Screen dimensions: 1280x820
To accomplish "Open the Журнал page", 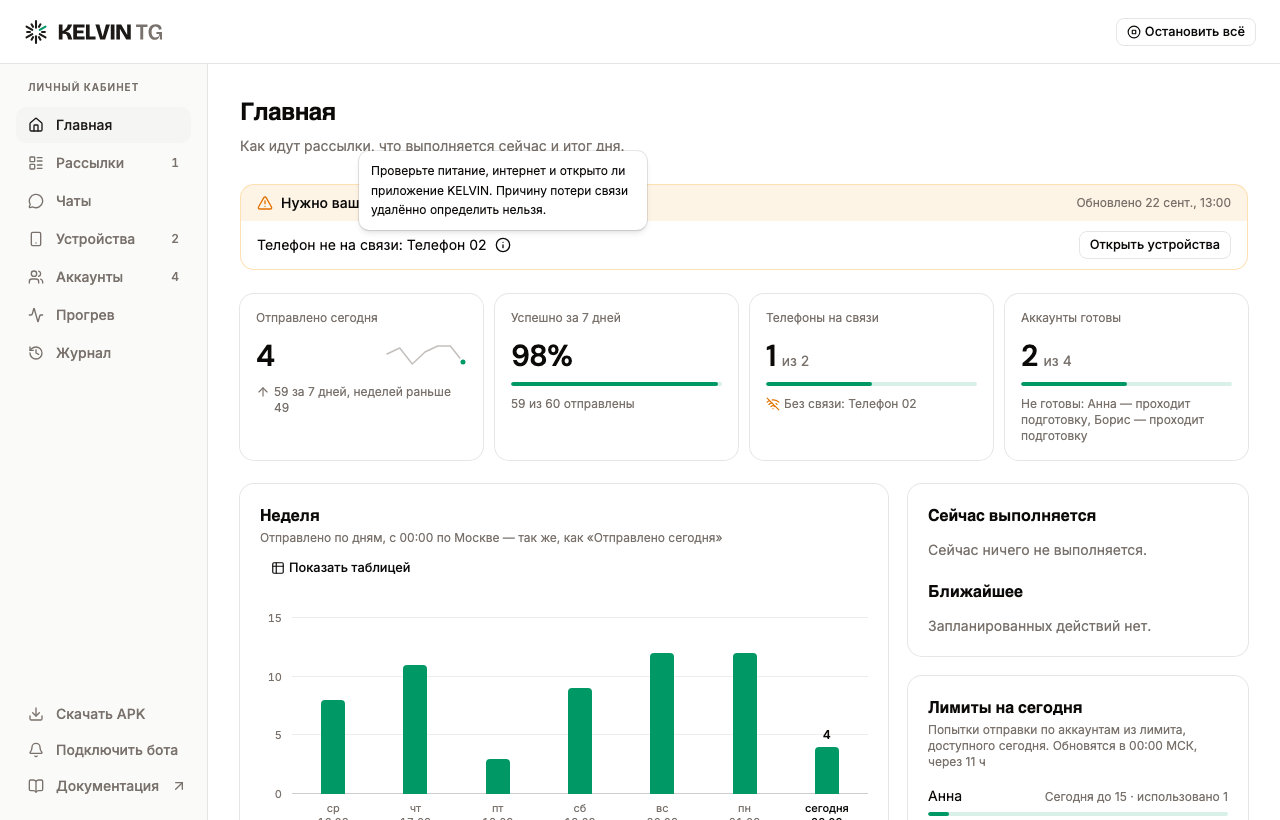I will 103,353.
